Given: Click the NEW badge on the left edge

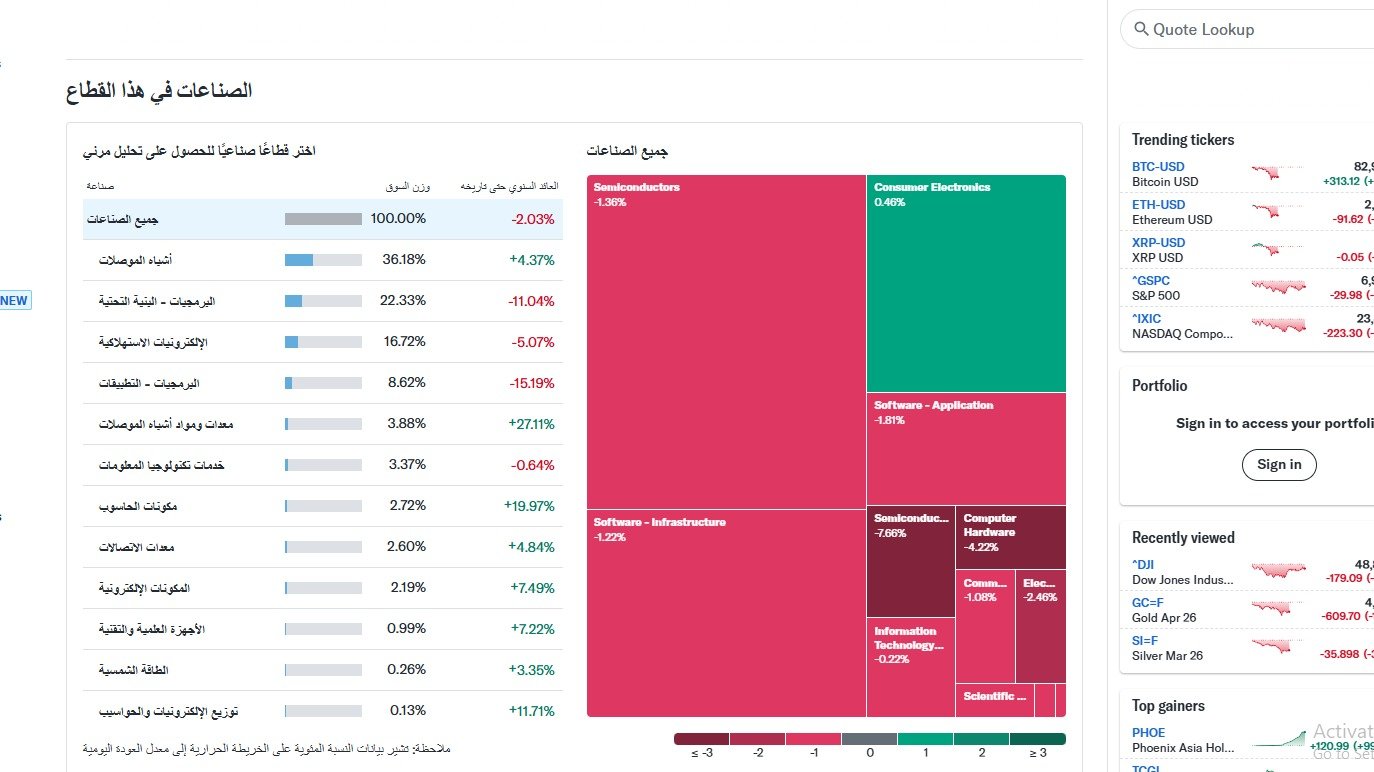Looking at the screenshot, I should point(16,300).
